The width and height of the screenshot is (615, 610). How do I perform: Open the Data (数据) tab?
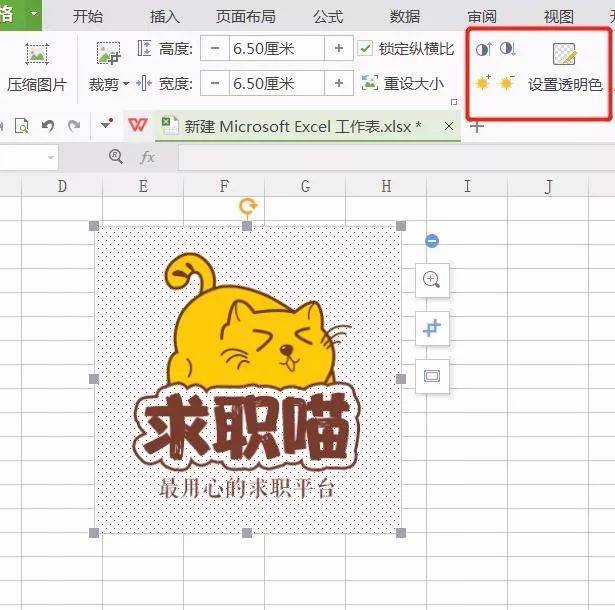pos(405,16)
